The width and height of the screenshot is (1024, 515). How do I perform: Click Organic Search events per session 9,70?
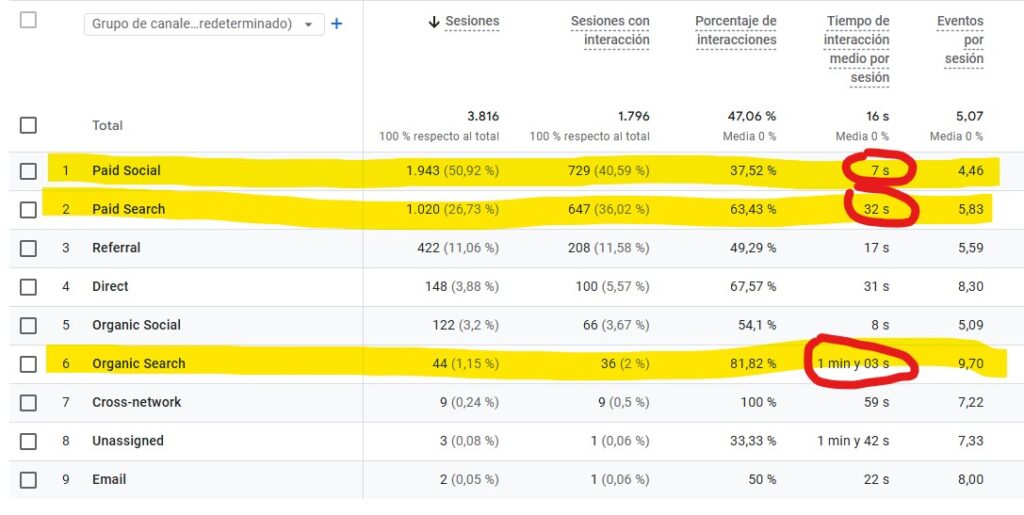click(x=970, y=364)
